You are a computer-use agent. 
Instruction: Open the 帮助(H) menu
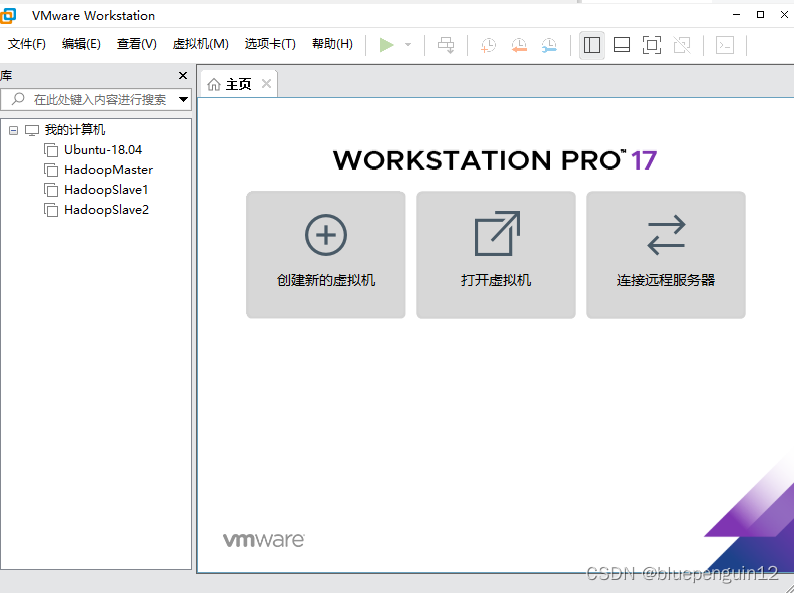click(332, 44)
